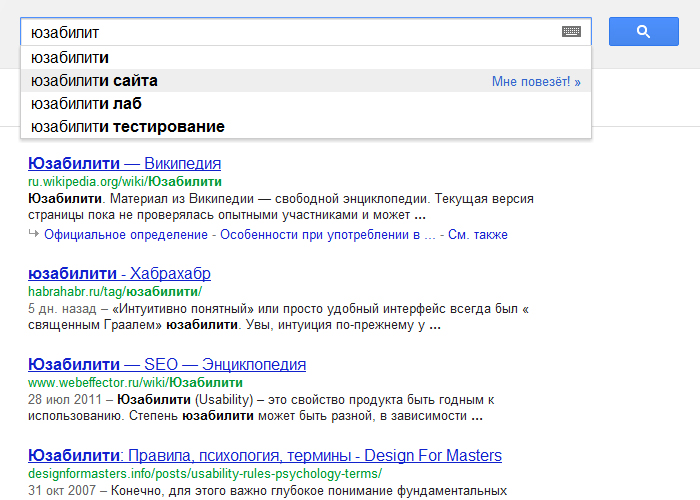Click the 'Мне повезёт! »' link
700x500 pixels.
[x=536, y=81]
